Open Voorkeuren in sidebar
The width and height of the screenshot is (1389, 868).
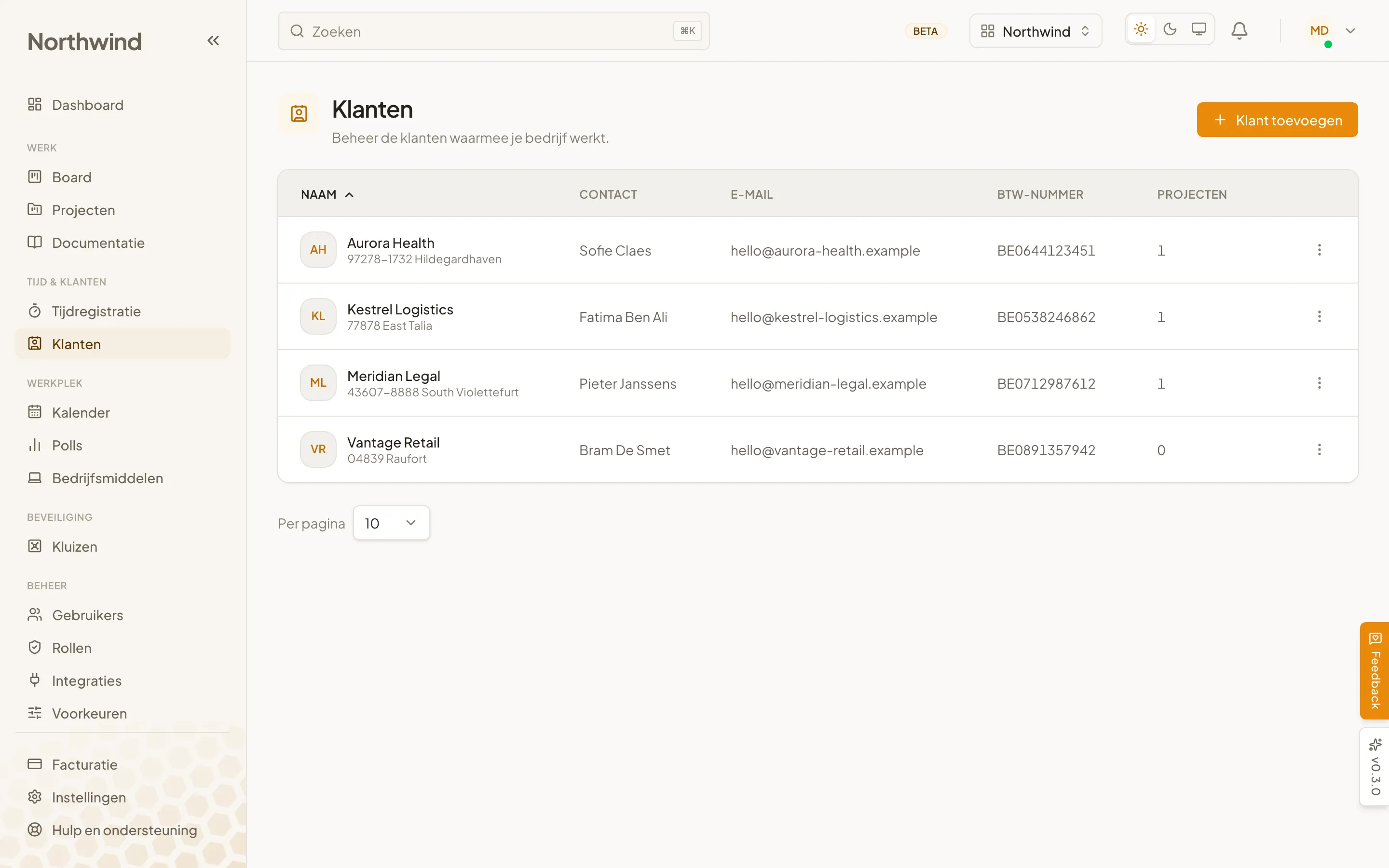coord(123,713)
